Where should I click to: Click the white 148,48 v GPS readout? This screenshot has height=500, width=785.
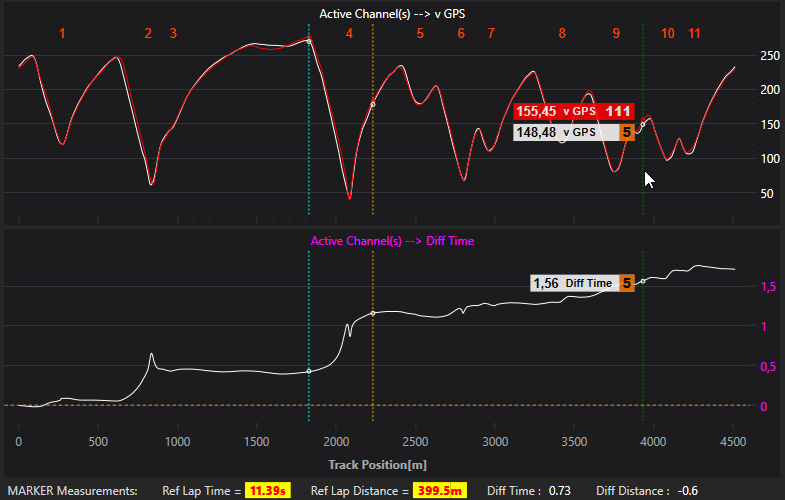(x=556, y=132)
